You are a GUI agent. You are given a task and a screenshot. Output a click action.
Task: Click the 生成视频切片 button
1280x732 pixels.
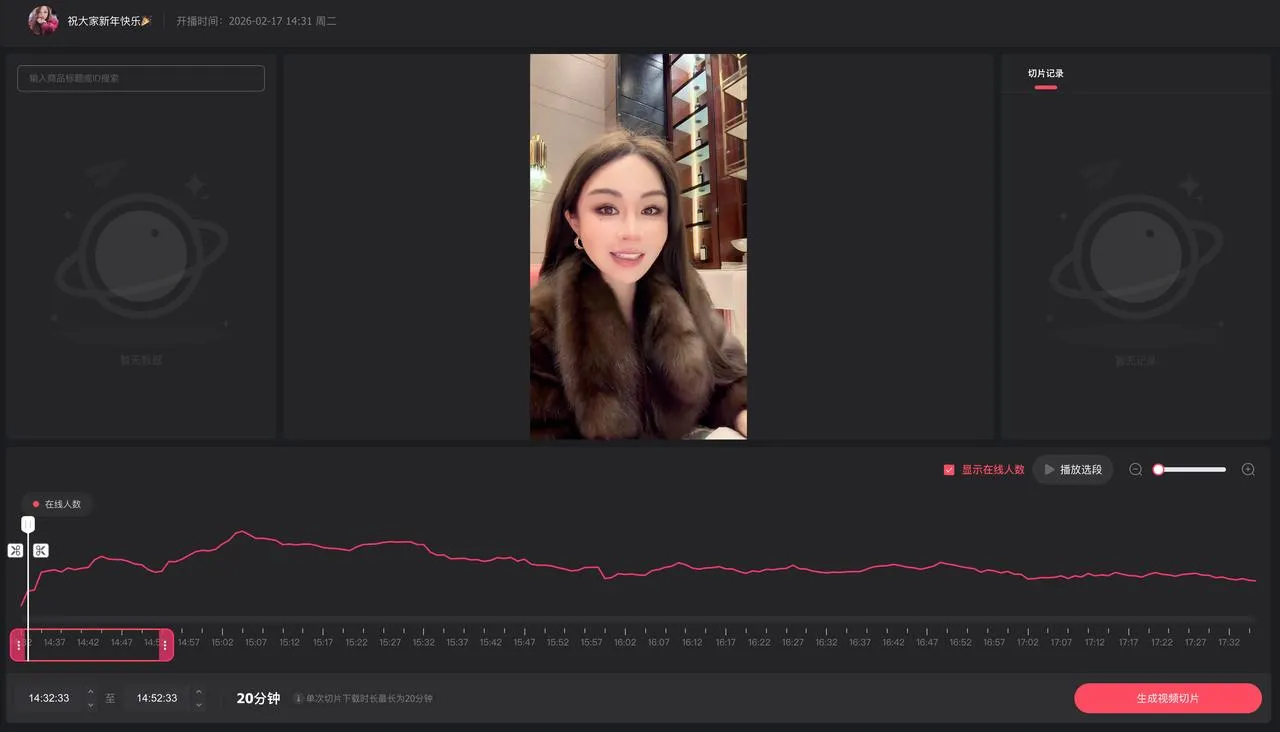click(x=1168, y=698)
